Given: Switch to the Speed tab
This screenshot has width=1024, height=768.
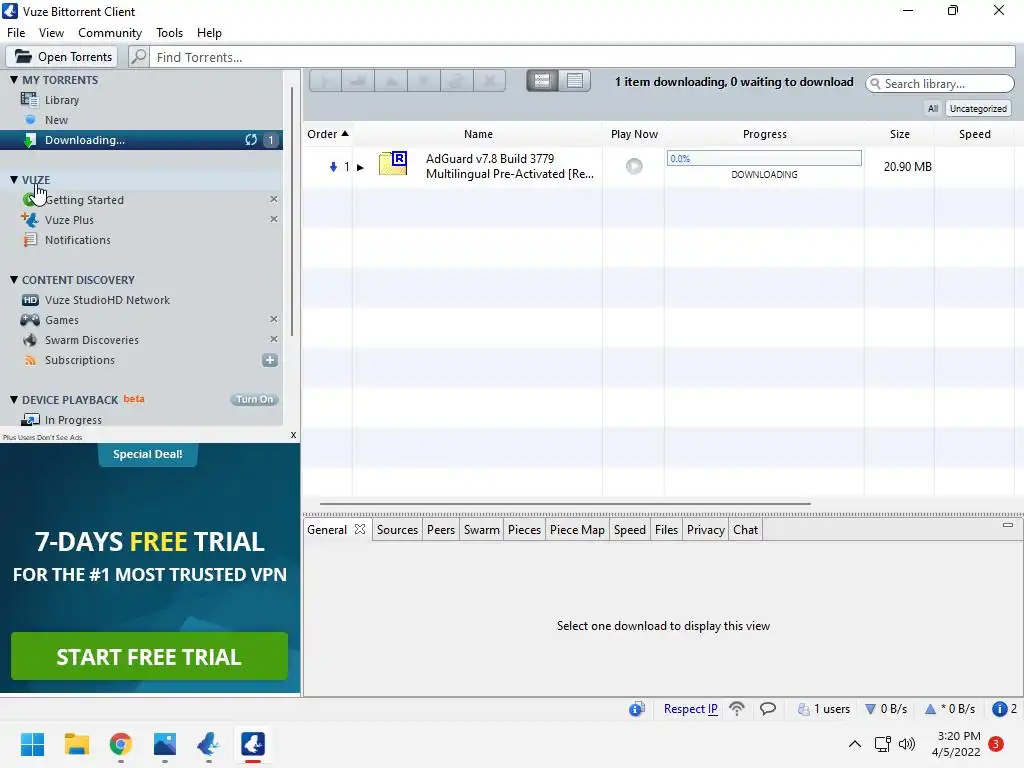Looking at the screenshot, I should click(x=630, y=530).
